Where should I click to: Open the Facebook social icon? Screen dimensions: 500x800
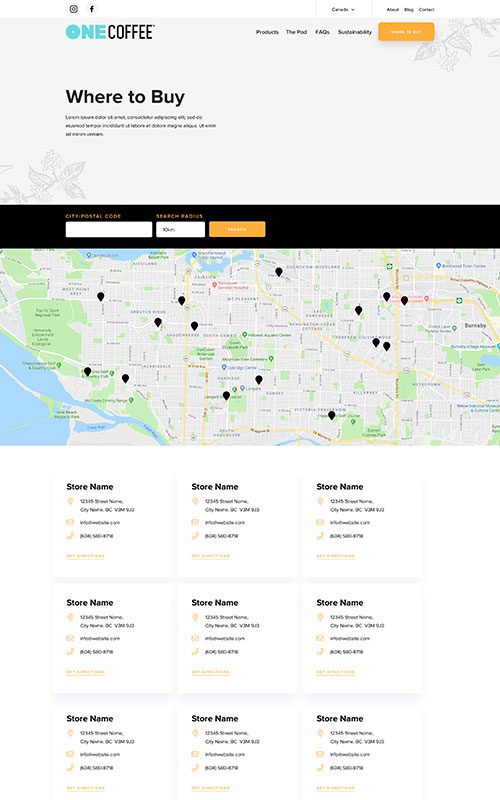tap(92, 9)
